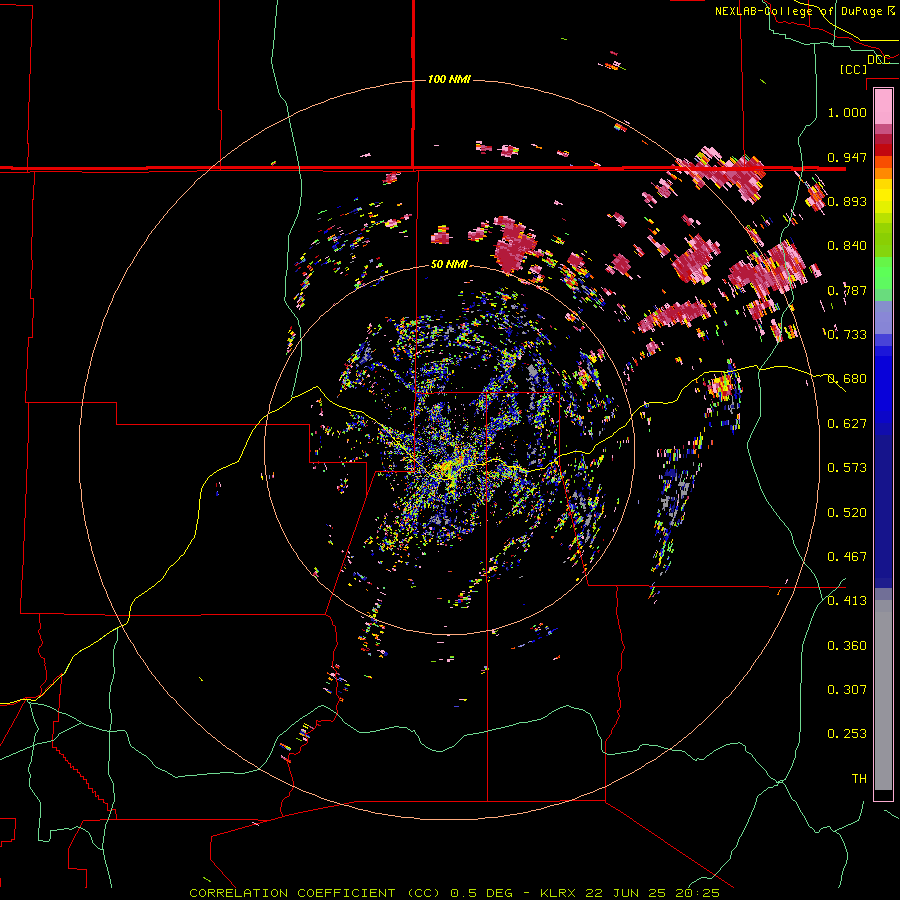Select the 0.253 scale label
The height and width of the screenshot is (900, 900).
[x=847, y=734]
